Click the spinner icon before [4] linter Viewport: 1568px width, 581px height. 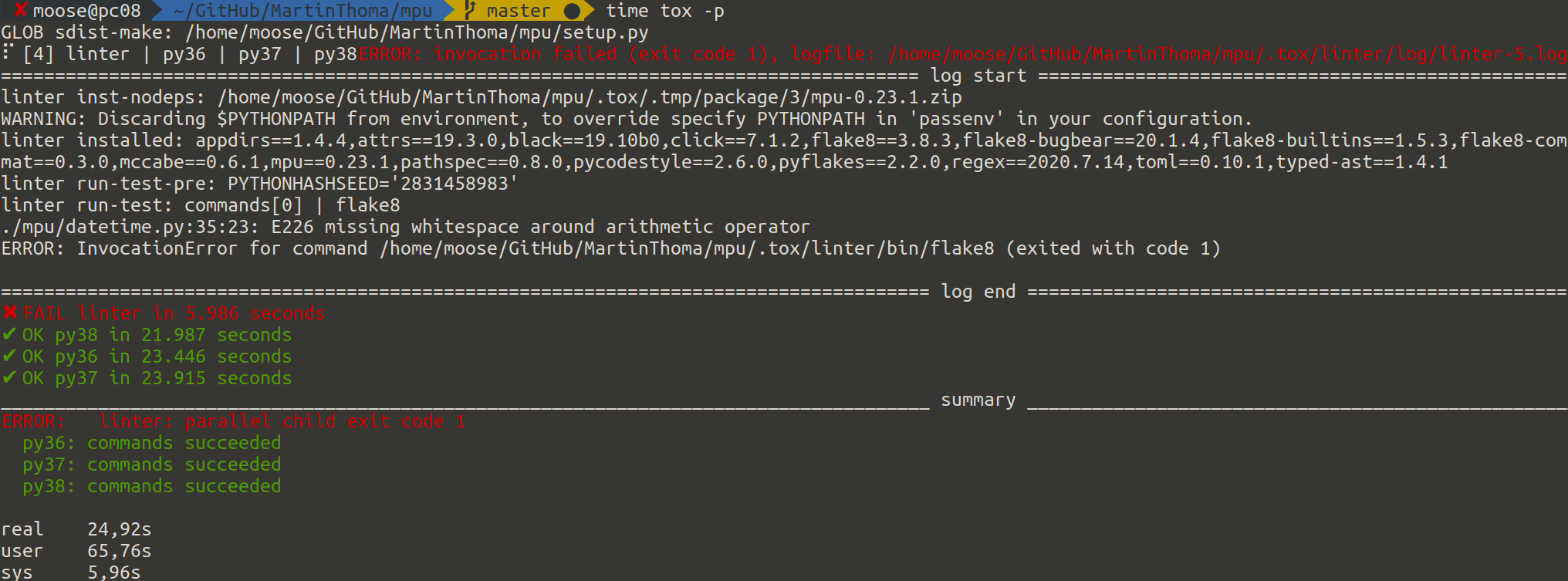(8, 52)
